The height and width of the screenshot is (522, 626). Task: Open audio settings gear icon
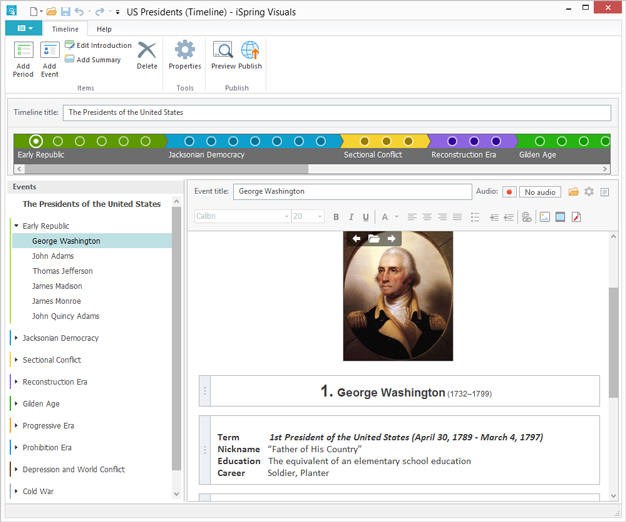pyautogui.click(x=589, y=192)
